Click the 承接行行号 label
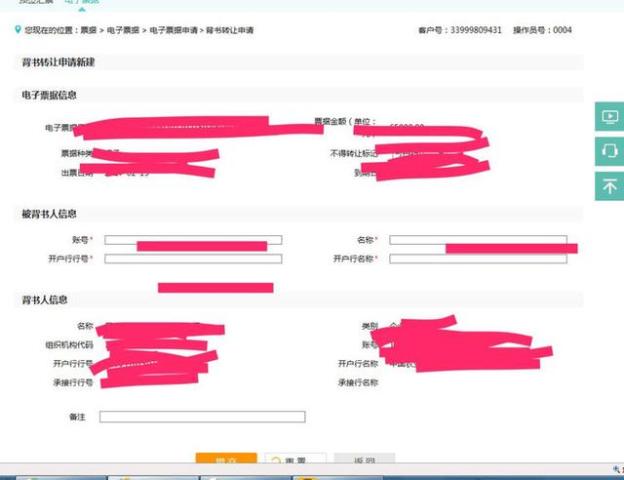 [73, 382]
